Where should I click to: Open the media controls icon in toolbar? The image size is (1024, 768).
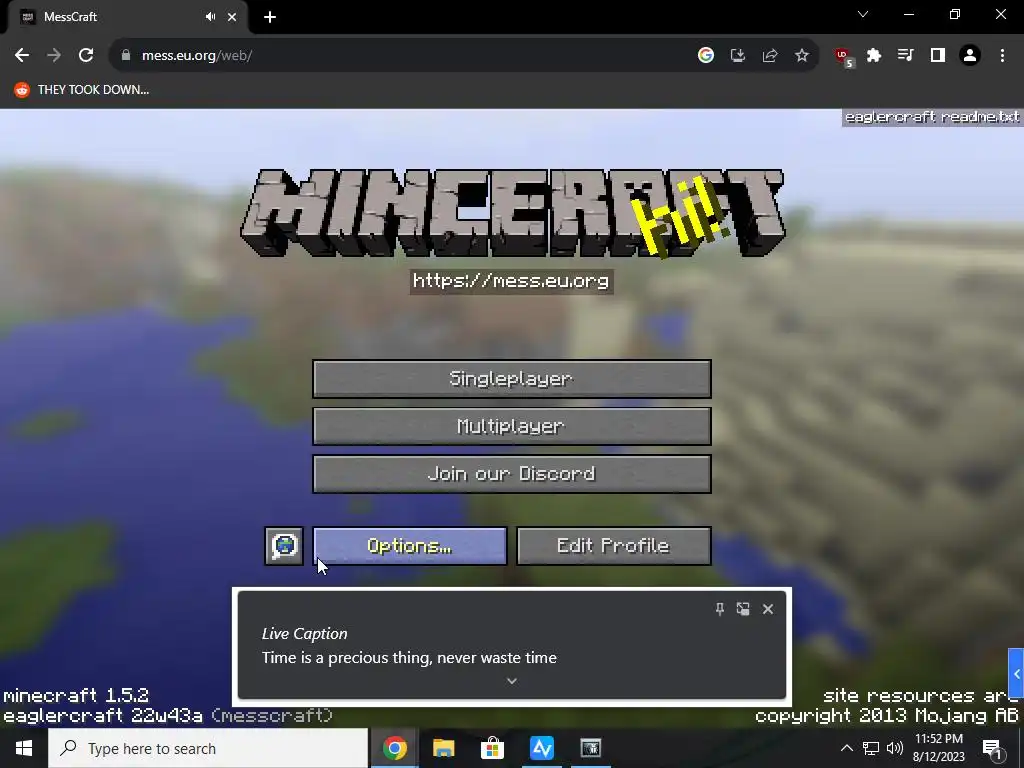pos(906,56)
